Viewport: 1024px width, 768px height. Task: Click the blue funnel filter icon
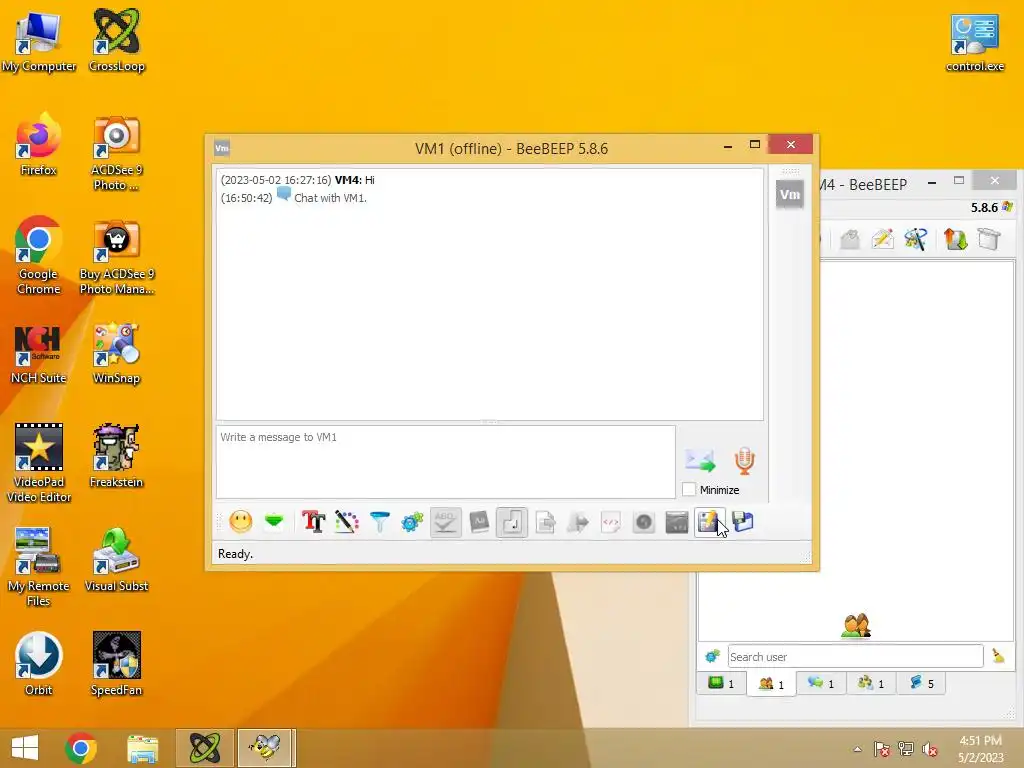(379, 522)
